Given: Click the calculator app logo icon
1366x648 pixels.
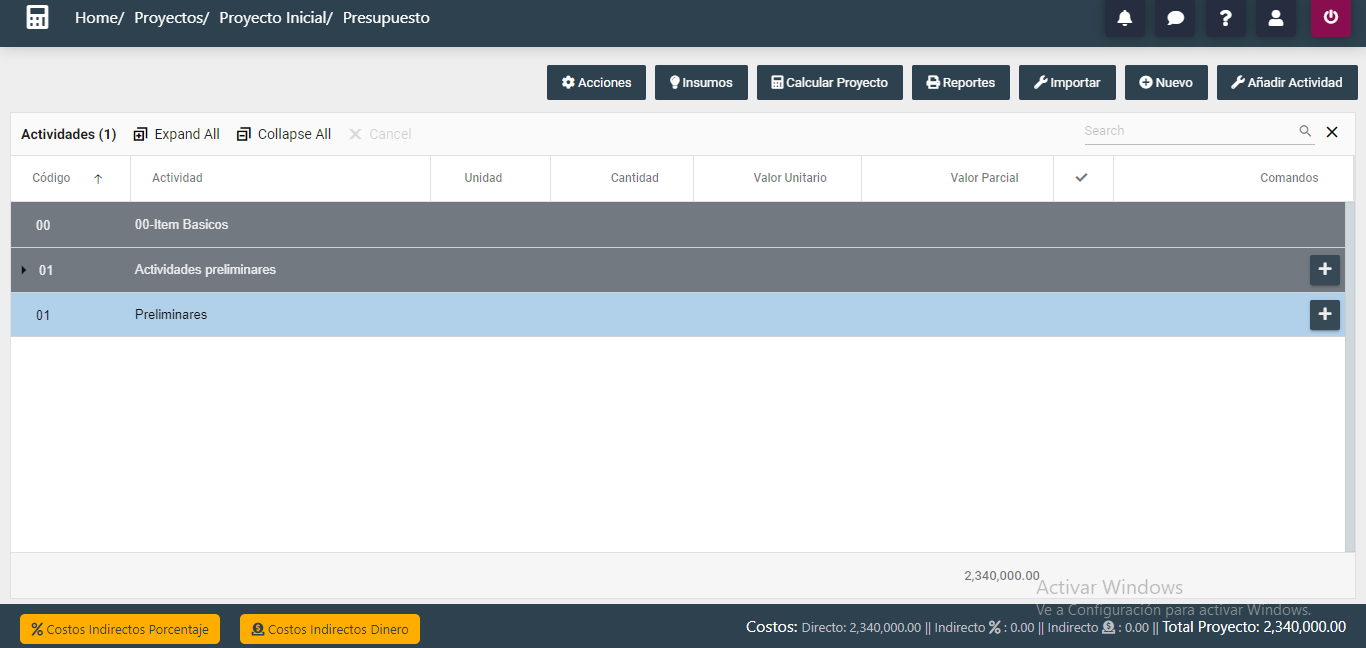Looking at the screenshot, I should pos(37,17).
